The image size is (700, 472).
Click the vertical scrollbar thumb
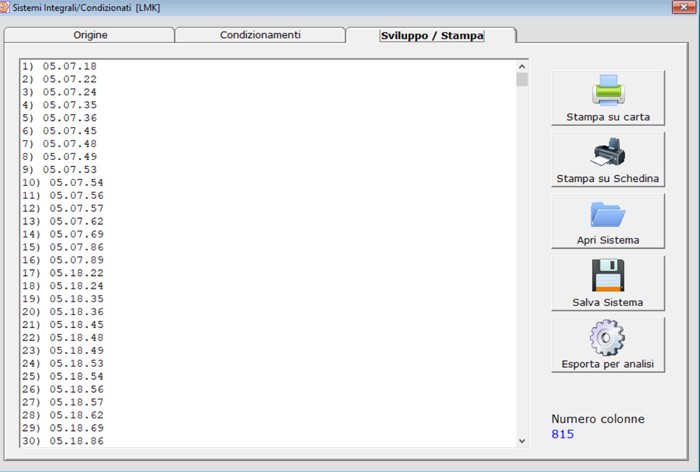pyautogui.click(x=522, y=79)
